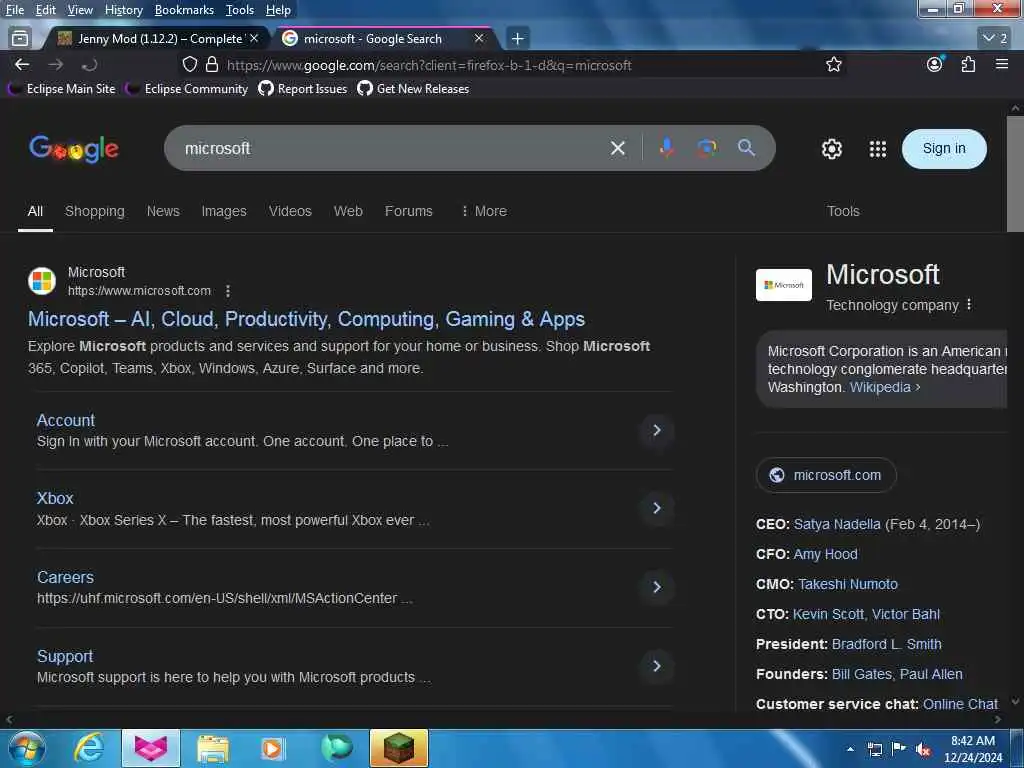The width and height of the screenshot is (1024, 768).
Task: Open options dots beside Technology company
Action: (969, 304)
